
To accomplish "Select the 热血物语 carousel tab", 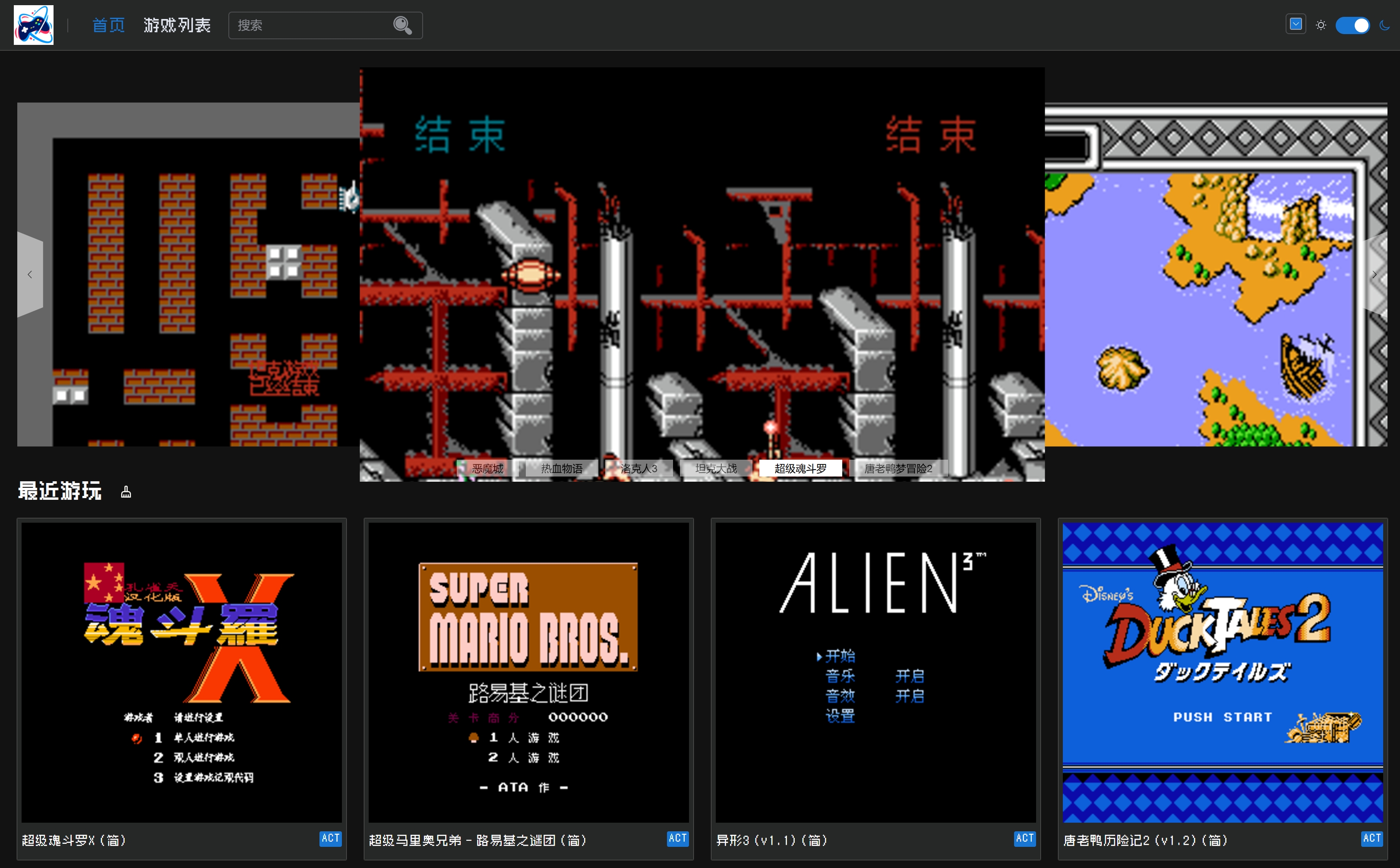I will (x=561, y=468).
